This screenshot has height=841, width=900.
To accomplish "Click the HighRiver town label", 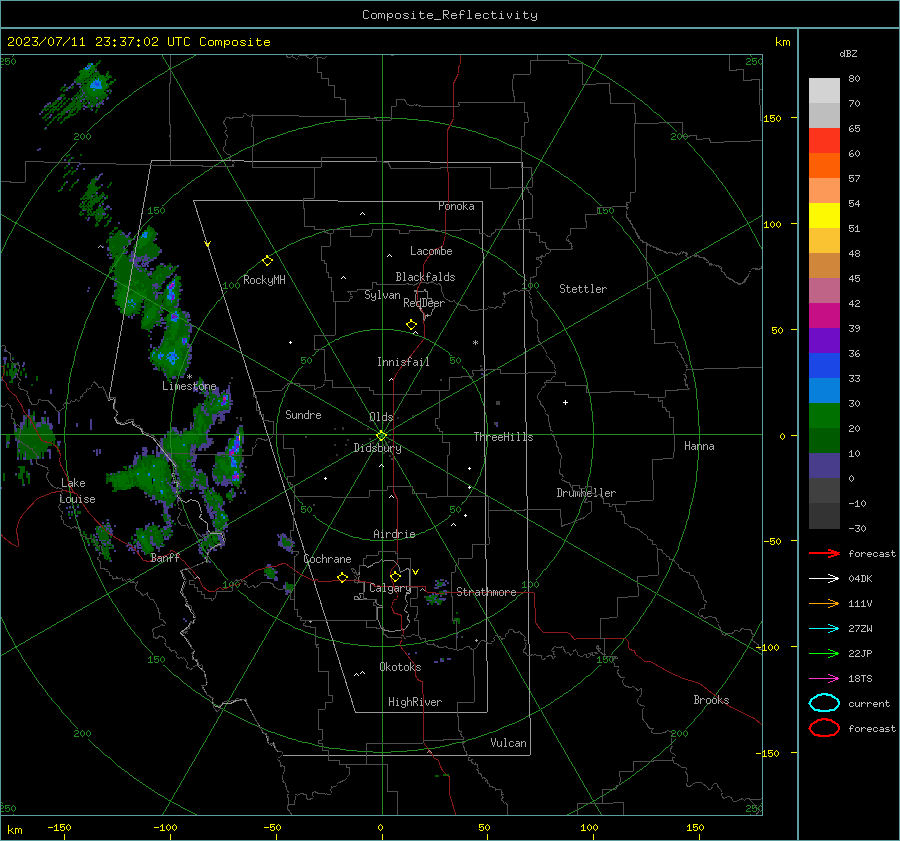I will click(415, 702).
